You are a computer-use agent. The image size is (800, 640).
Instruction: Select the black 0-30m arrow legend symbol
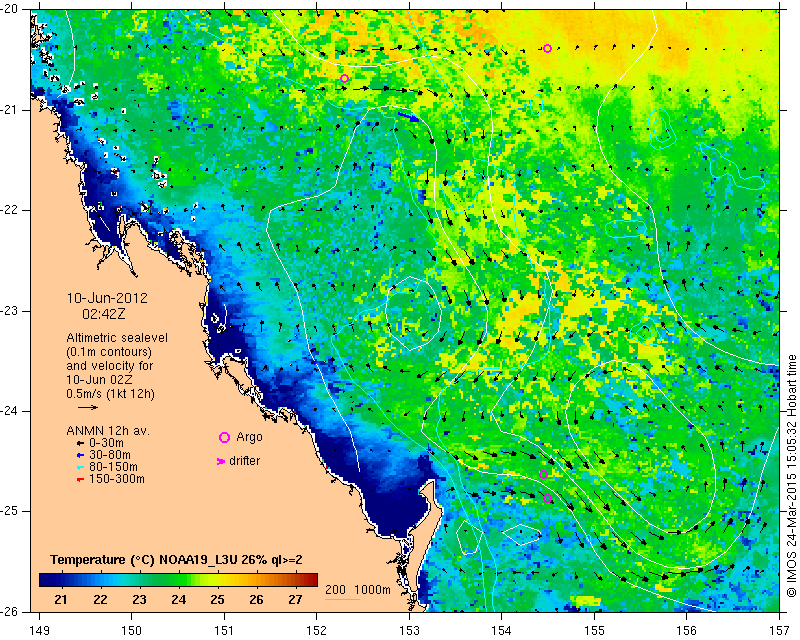[80, 444]
